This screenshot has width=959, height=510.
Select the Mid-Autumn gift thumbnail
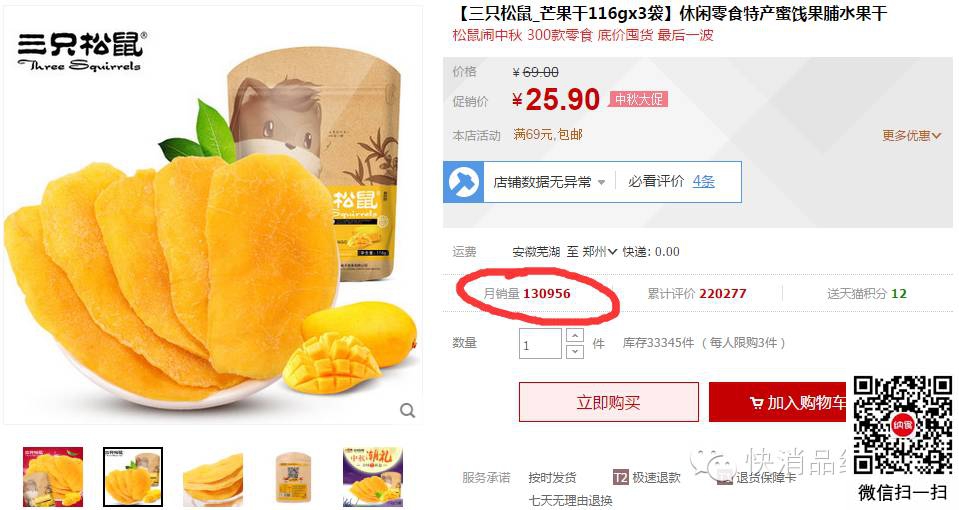pos(373,477)
